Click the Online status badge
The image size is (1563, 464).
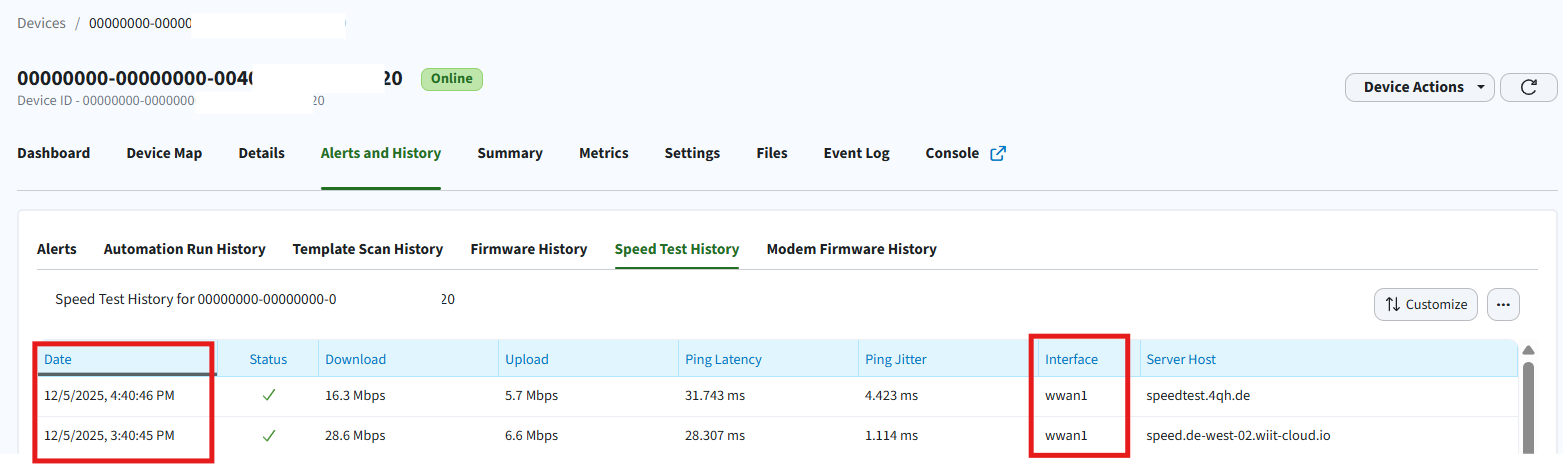click(451, 79)
